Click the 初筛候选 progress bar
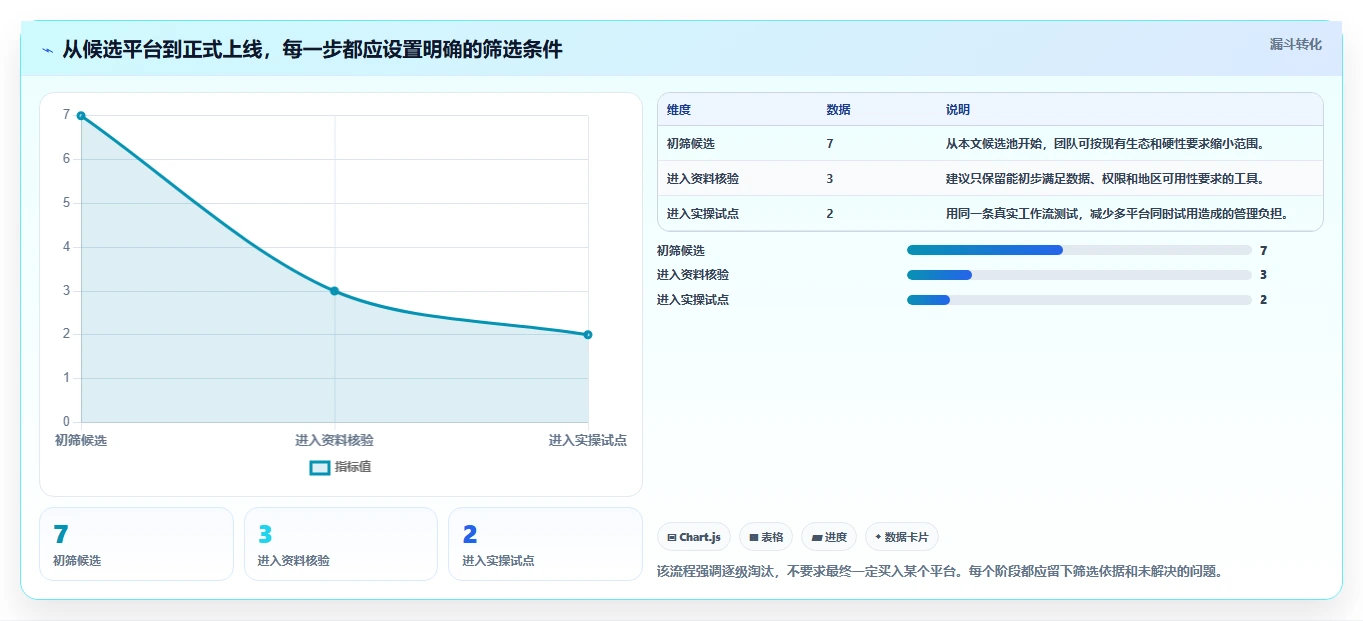Image resolution: width=1363 pixels, height=621 pixels. click(x=1079, y=250)
